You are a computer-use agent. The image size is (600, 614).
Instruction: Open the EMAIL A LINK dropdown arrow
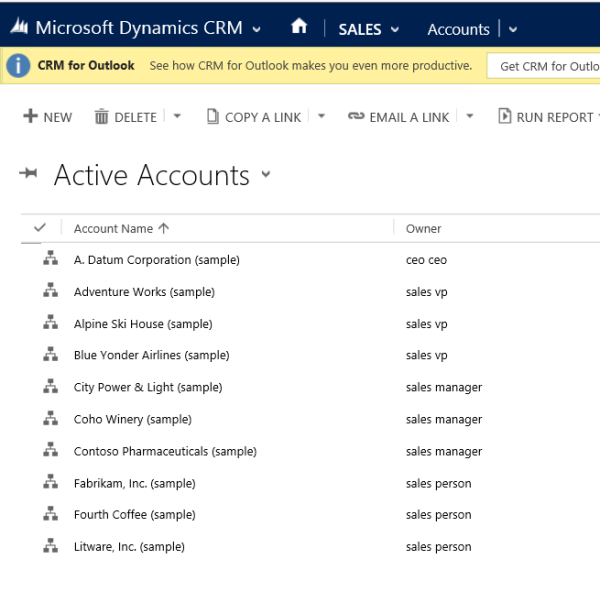(470, 116)
